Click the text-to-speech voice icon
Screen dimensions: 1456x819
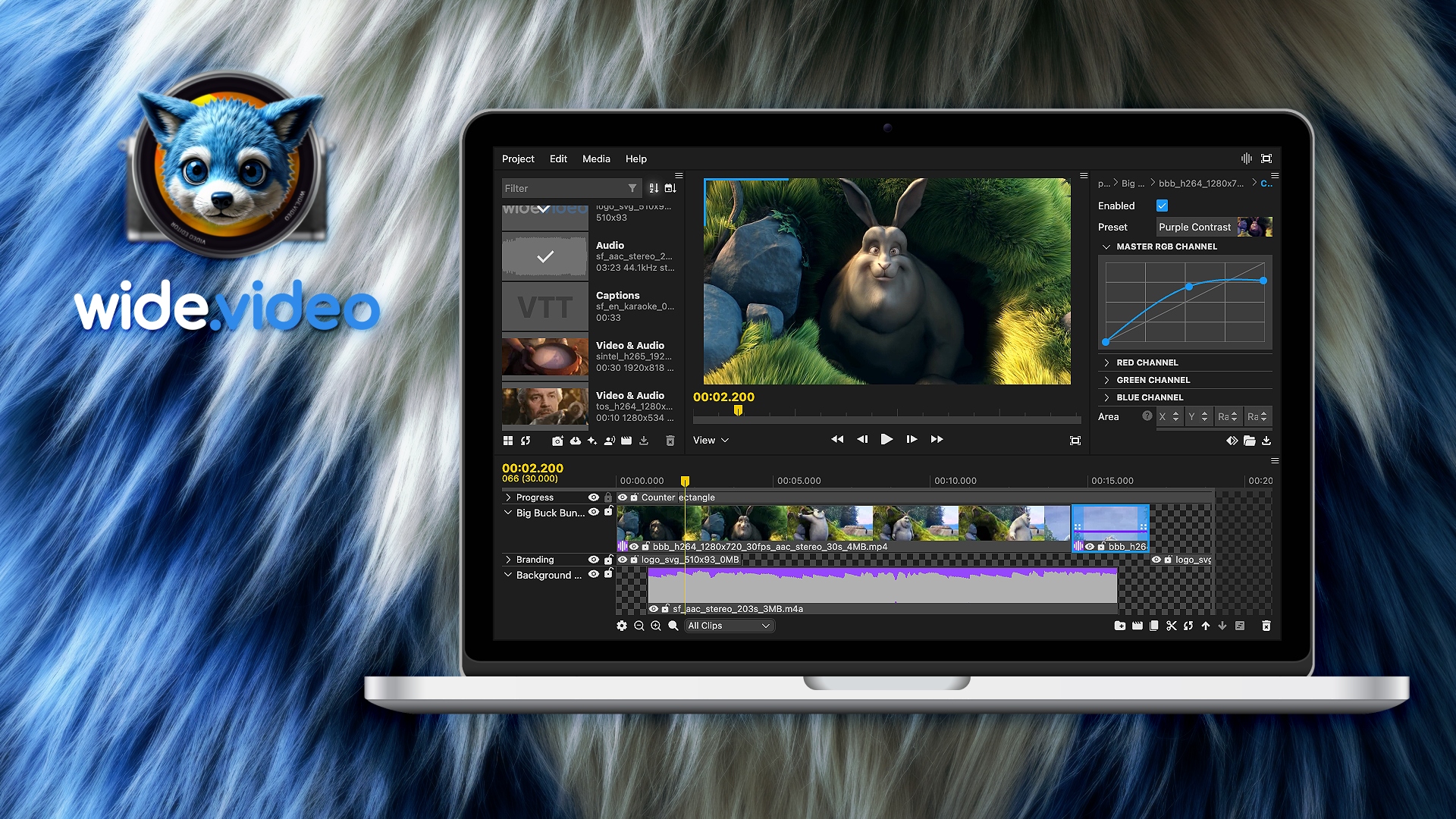pos(609,440)
